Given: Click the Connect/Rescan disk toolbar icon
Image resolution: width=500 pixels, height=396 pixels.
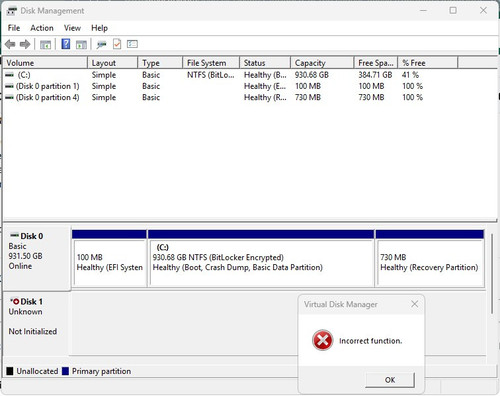Looking at the screenshot, I should pyautogui.click(x=101, y=44).
